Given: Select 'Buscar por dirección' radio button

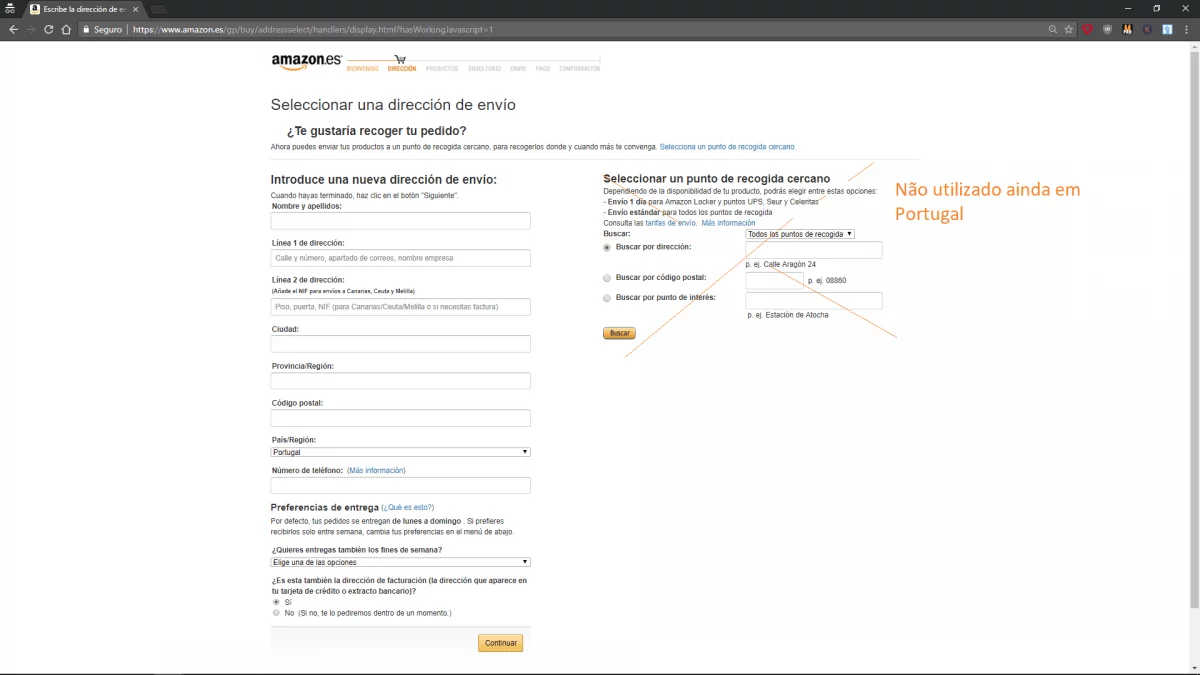Looking at the screenshot, I should click(607, 247).
